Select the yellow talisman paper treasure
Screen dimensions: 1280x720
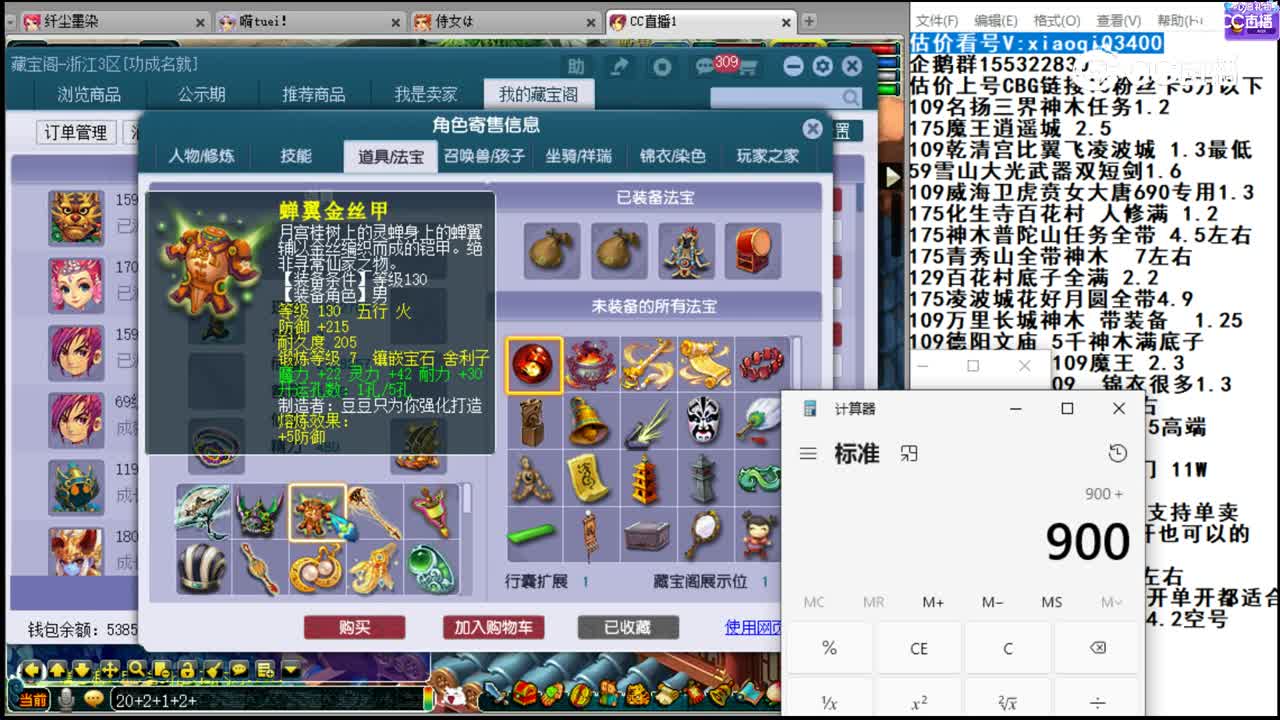(x=591, y=479)
